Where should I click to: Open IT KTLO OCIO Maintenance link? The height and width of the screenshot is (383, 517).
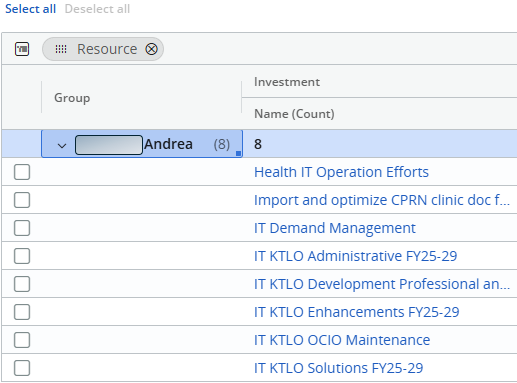click(342, 340)
